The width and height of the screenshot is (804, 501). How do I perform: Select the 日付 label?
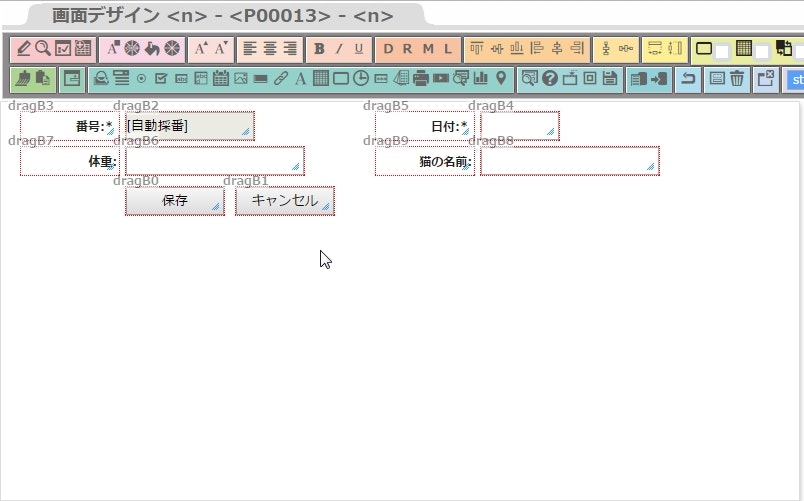(x=425, y=126)
